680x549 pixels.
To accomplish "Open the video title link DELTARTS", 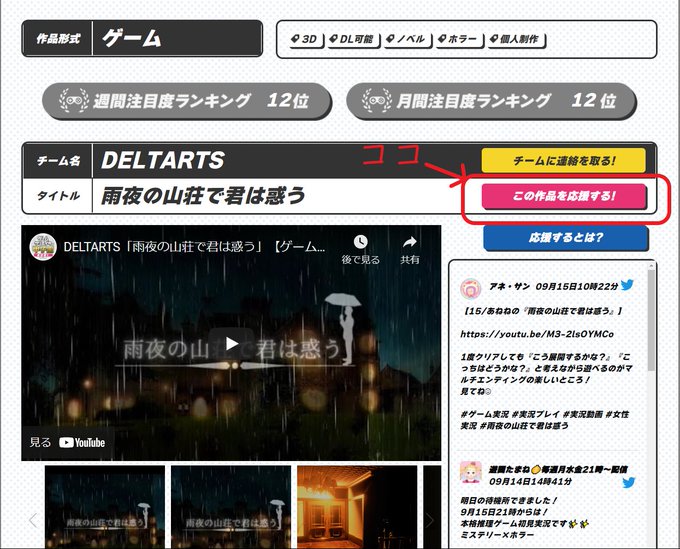I will [194, 247].
